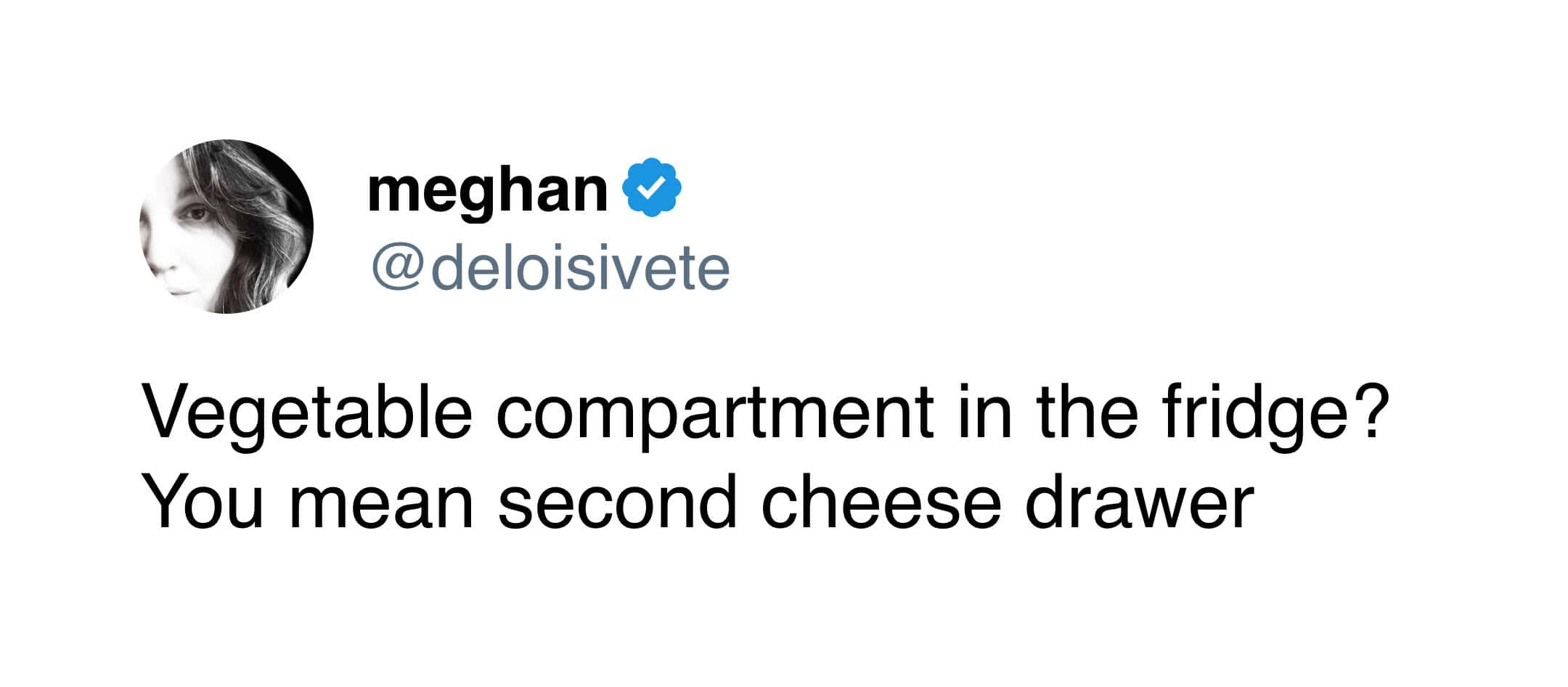Click meghan's circular profile picture
This screenshot has height=687, width=1568.
click(226, 227)
